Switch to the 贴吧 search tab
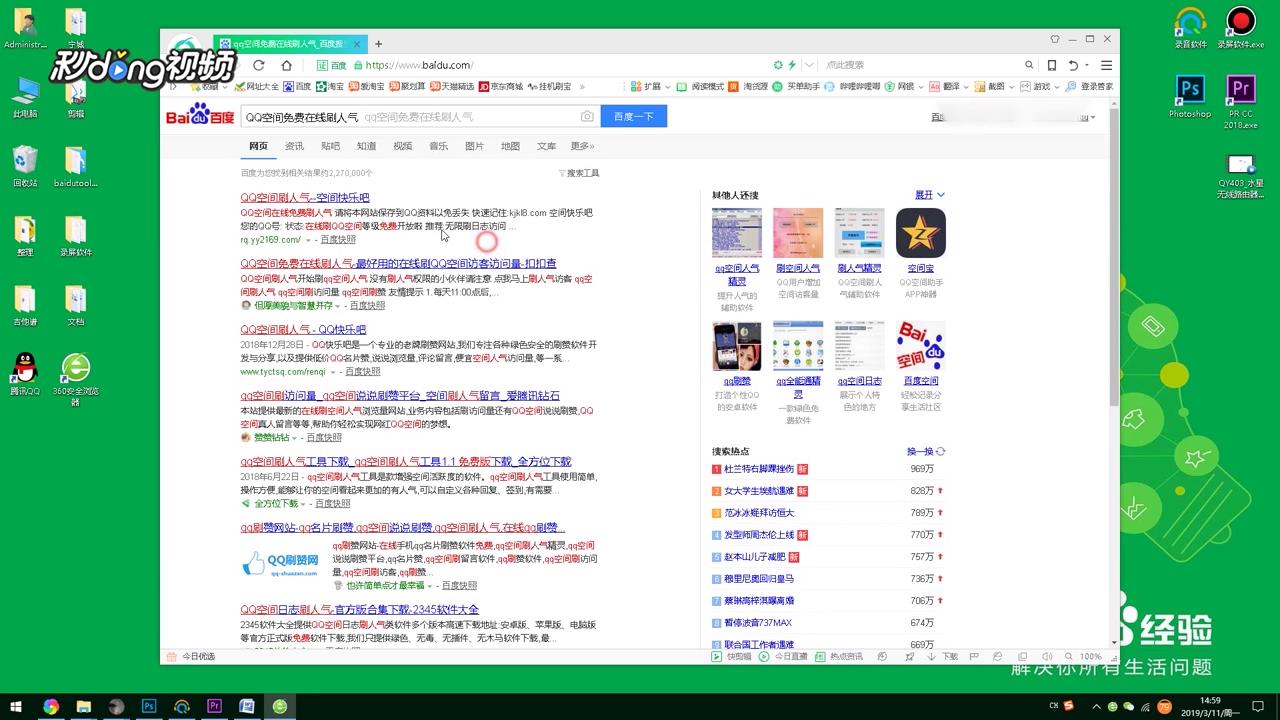 tap(330, 146)
